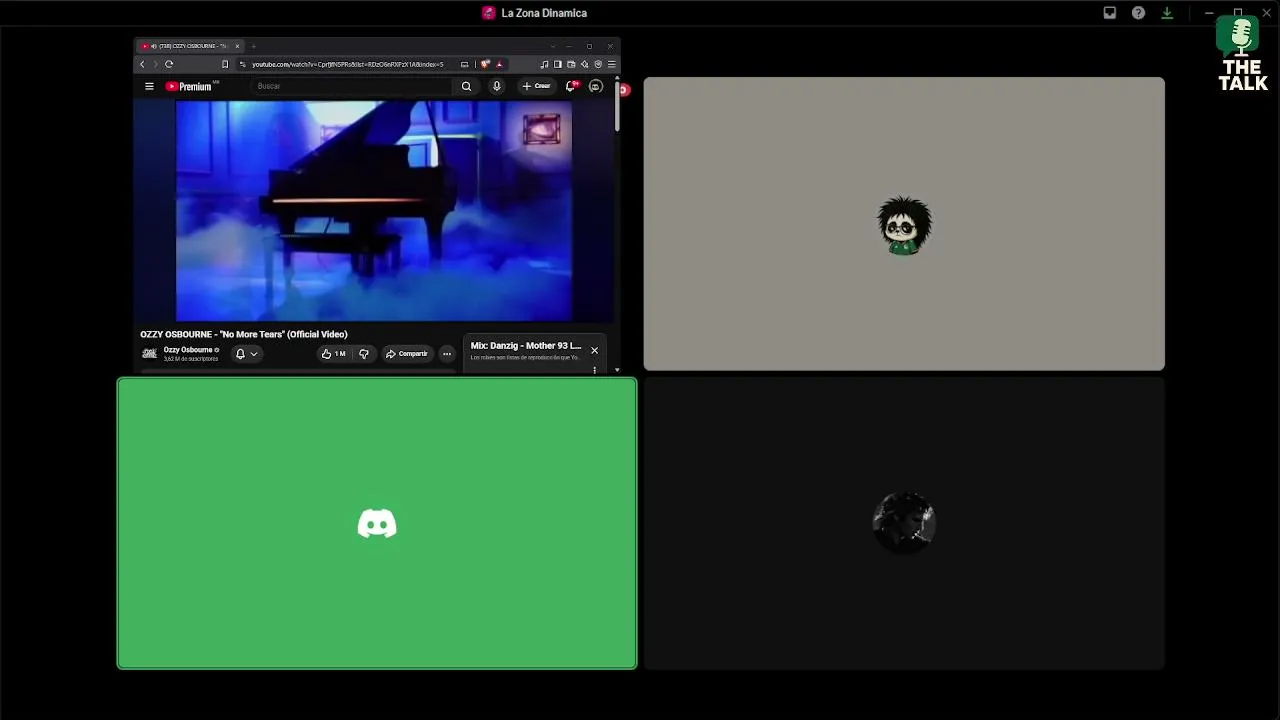Select the spiky-haired cartoon avatar participant

coord(904,225)
